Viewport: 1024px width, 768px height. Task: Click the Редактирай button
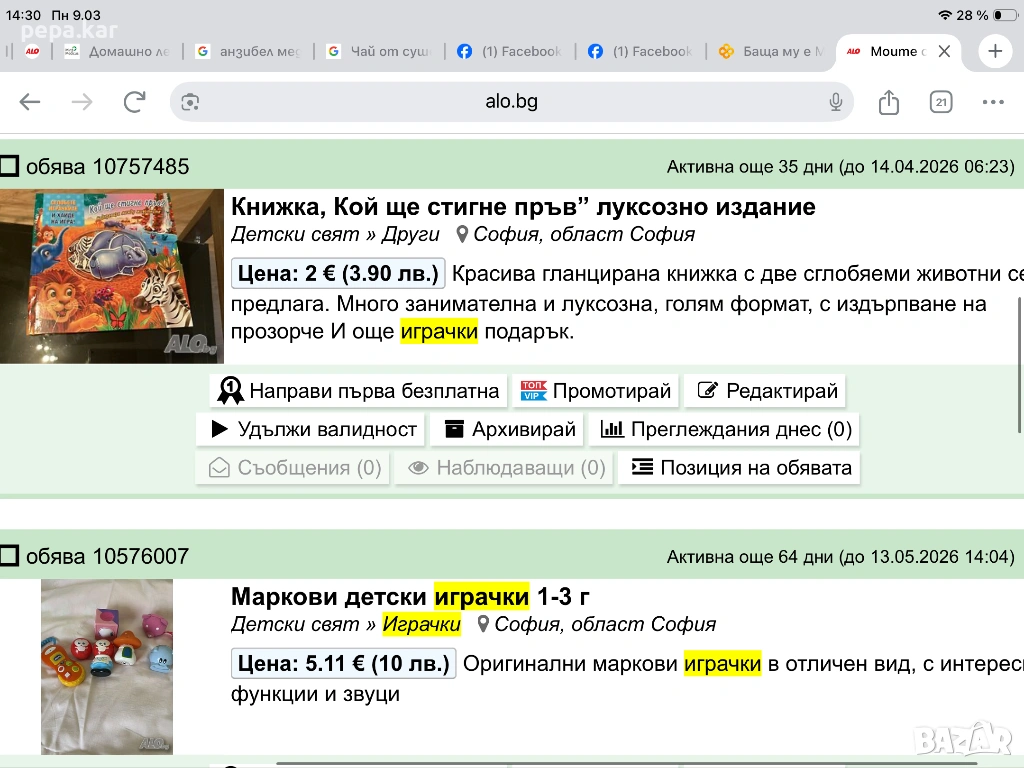[767, 391]
